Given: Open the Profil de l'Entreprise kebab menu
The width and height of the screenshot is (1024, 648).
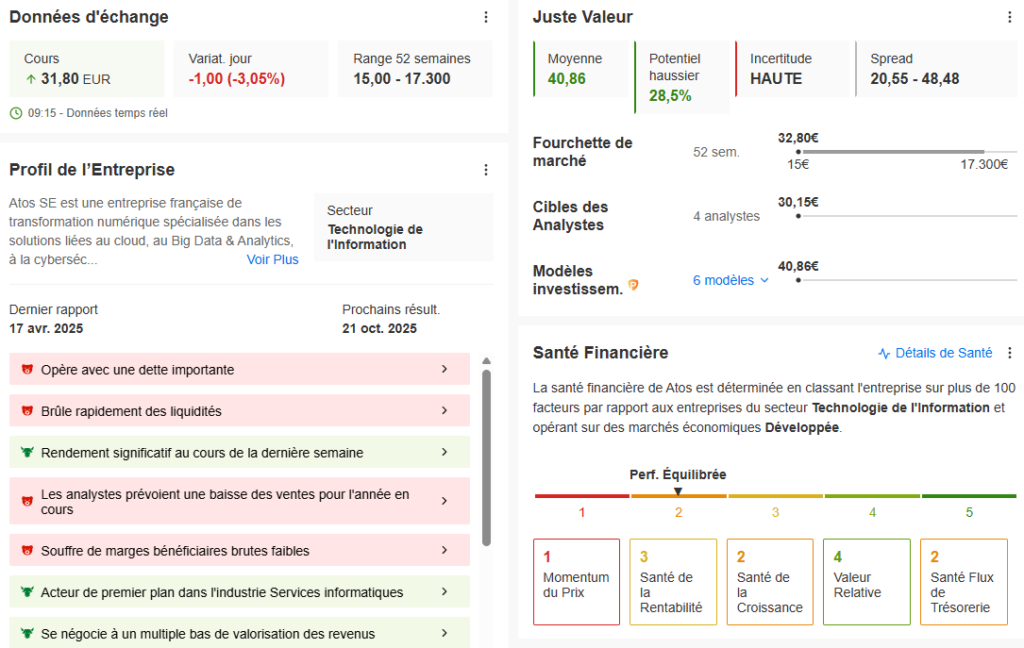Looking at the screenshot, I should pyautogui.click(x=486, y=170).
